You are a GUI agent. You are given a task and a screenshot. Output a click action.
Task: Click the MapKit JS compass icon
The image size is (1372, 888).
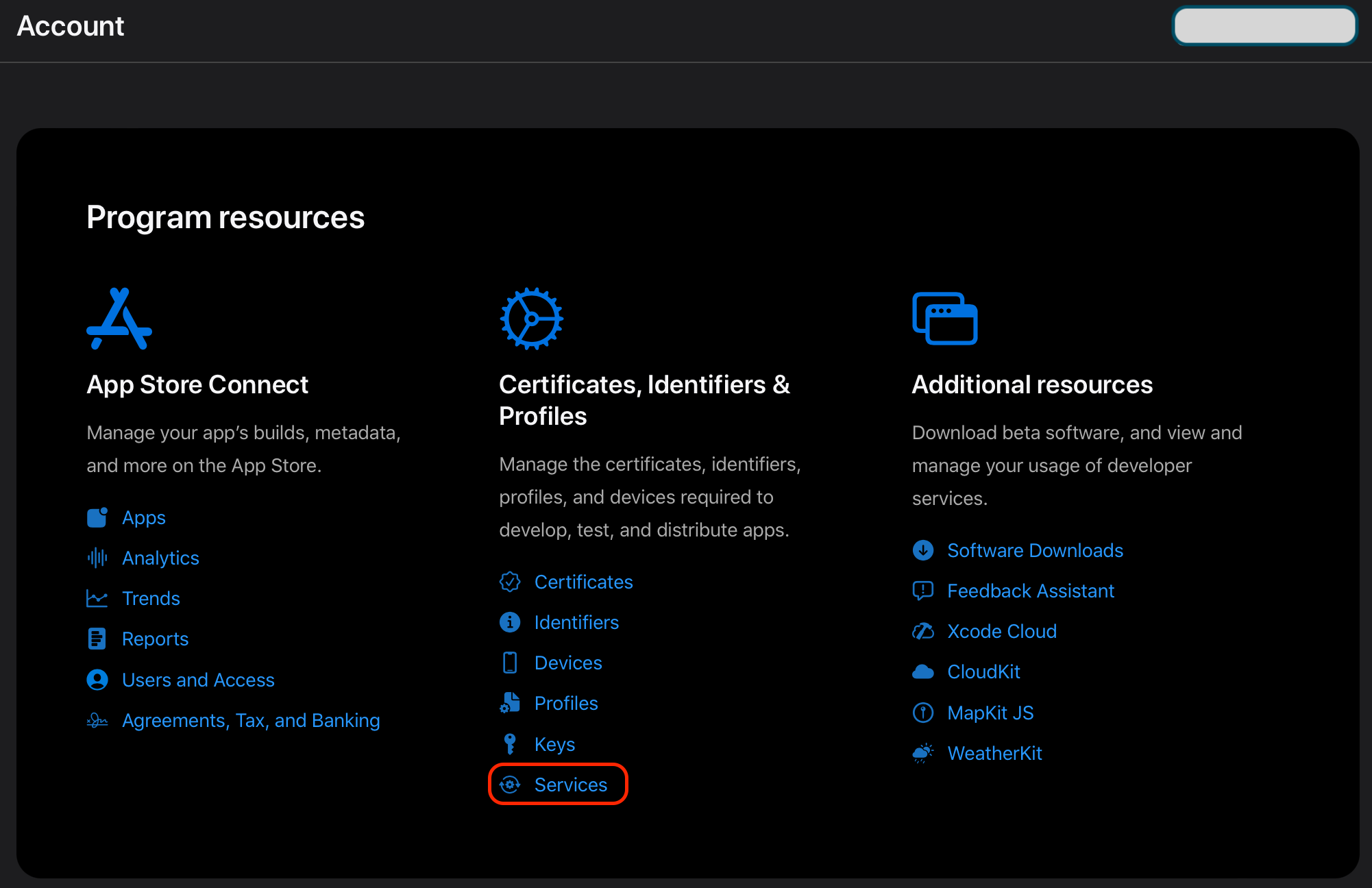coord(923,713)
